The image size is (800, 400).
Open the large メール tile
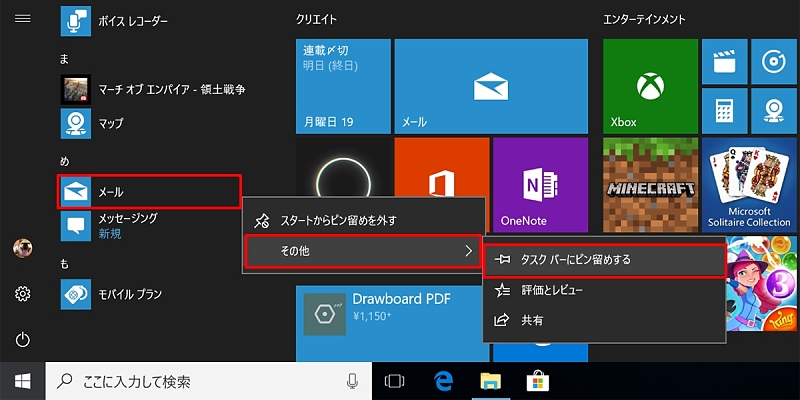[x=491, y=86]
